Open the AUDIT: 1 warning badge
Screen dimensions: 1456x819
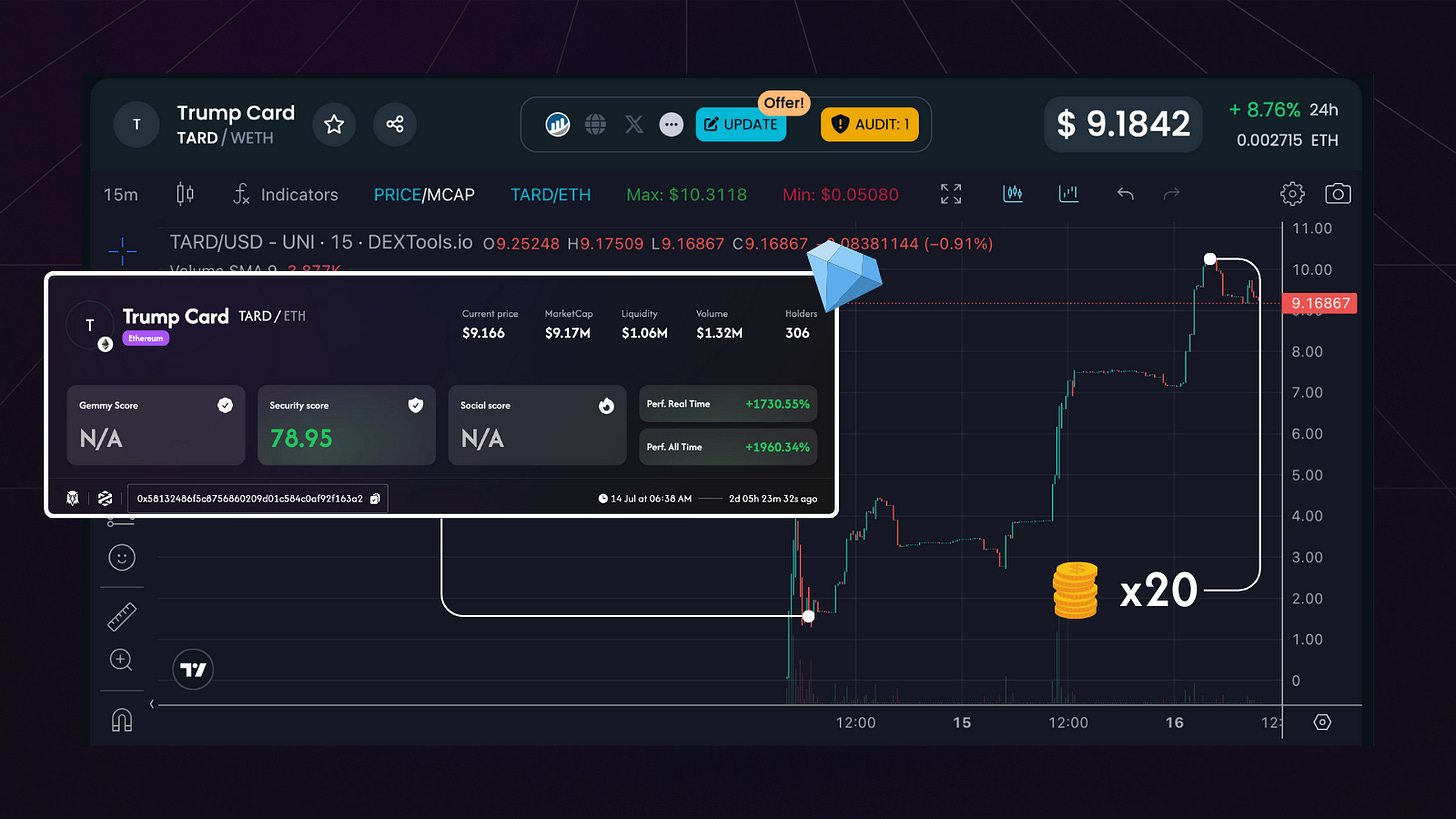click(870, 125)
